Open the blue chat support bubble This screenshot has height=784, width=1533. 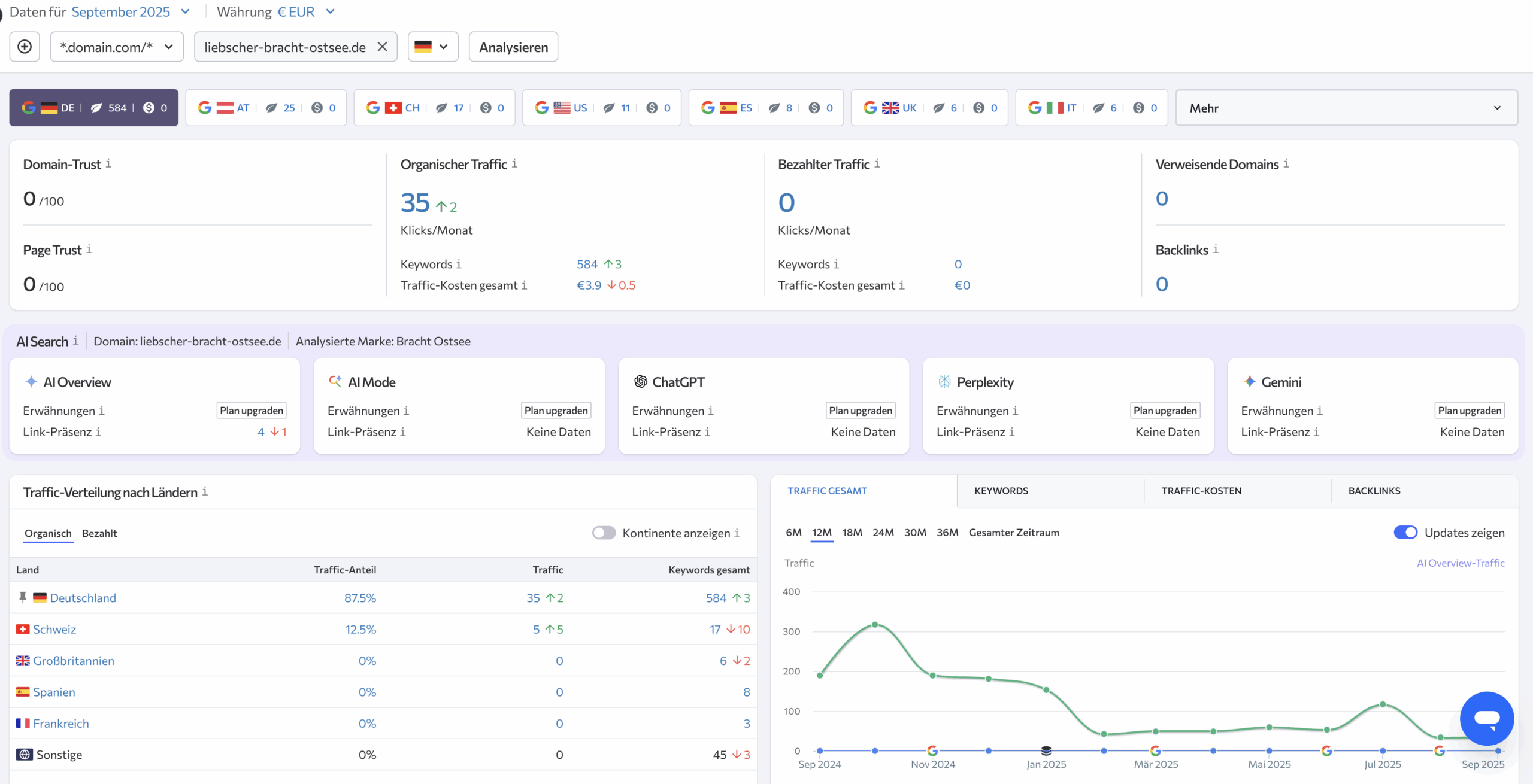1486,718
